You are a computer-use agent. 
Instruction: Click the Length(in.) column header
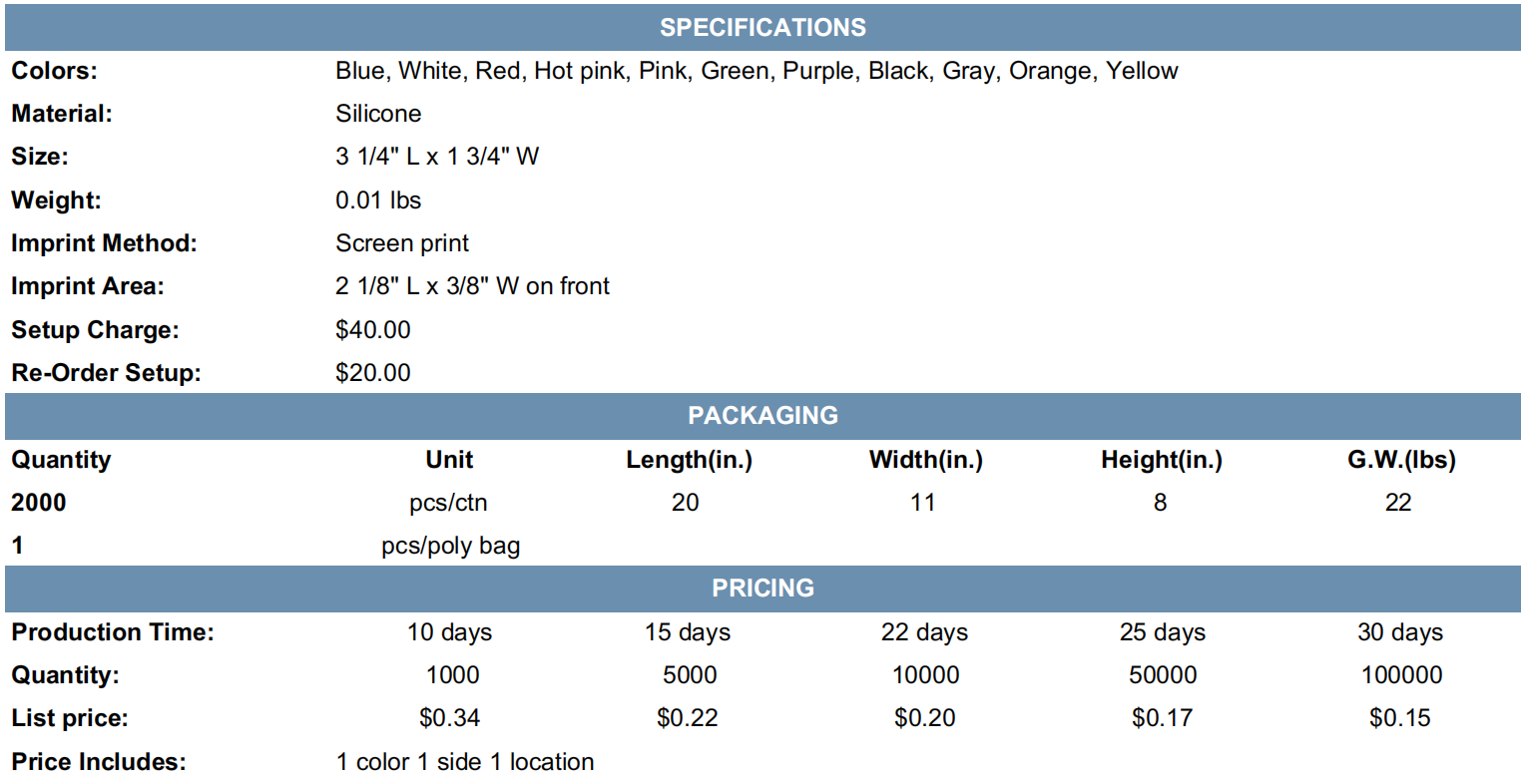[689, 460]
